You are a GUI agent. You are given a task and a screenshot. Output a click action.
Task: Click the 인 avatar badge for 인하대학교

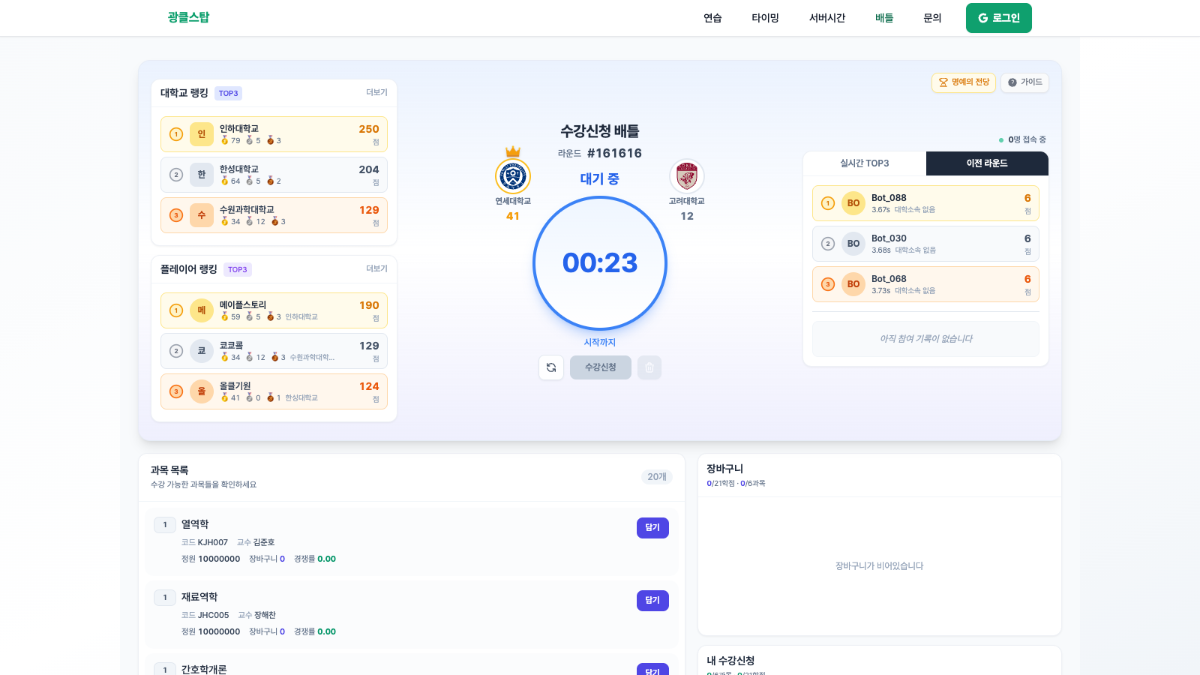coord(202,134)
